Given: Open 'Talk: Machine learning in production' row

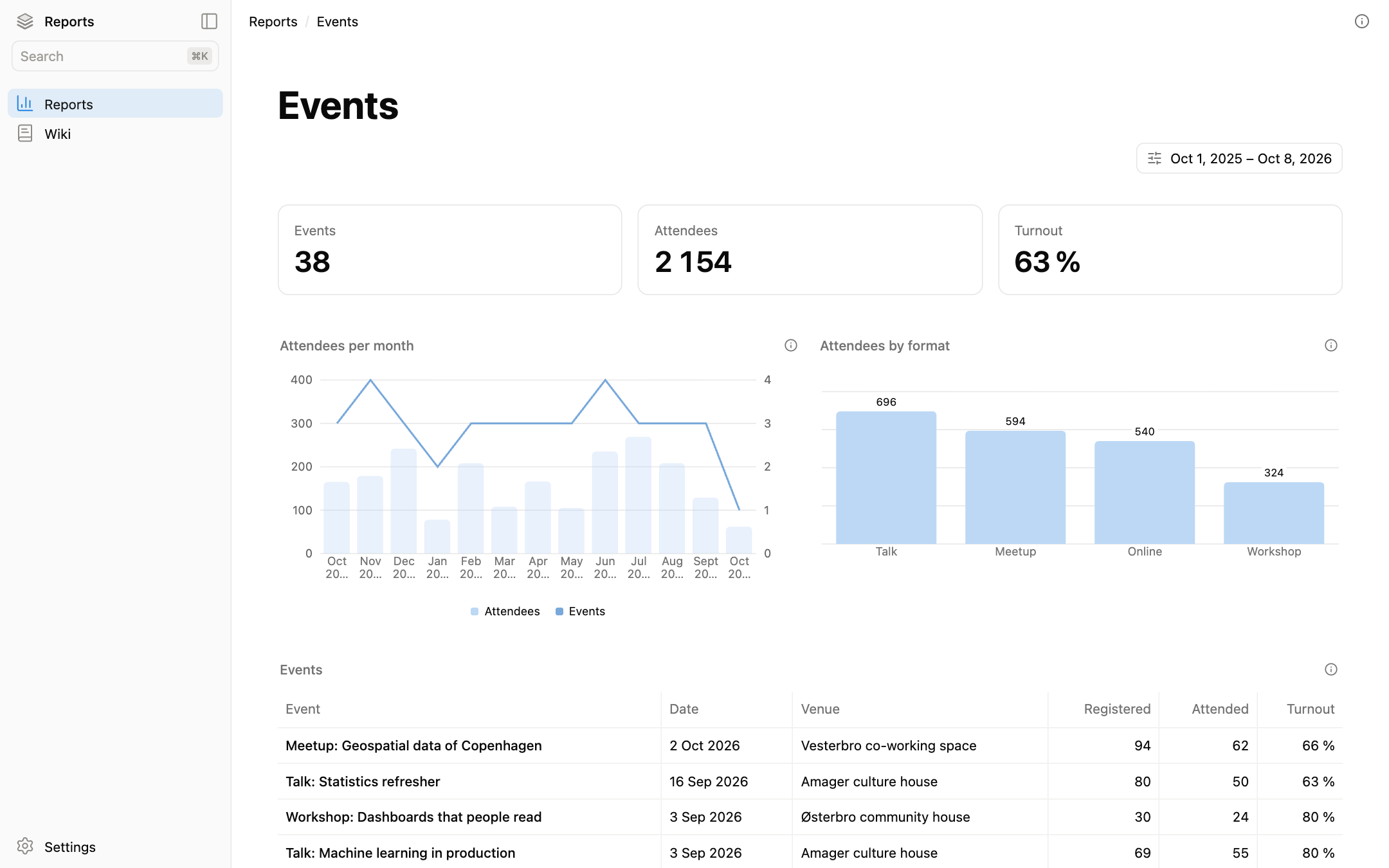Looking at the screenshot, I should point(810,852).
